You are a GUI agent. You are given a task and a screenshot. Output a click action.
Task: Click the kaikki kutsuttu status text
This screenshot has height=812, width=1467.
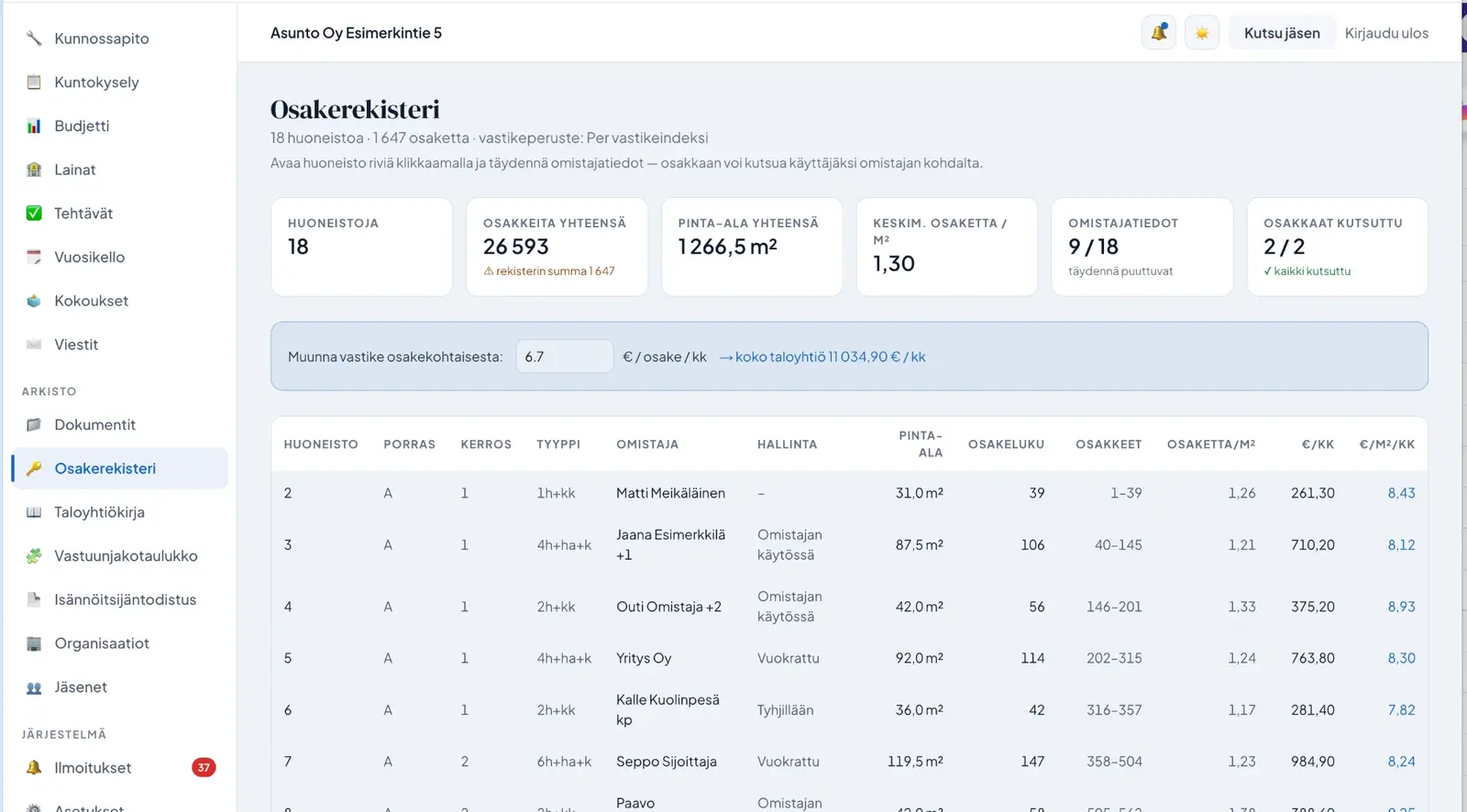(1307, 271)
